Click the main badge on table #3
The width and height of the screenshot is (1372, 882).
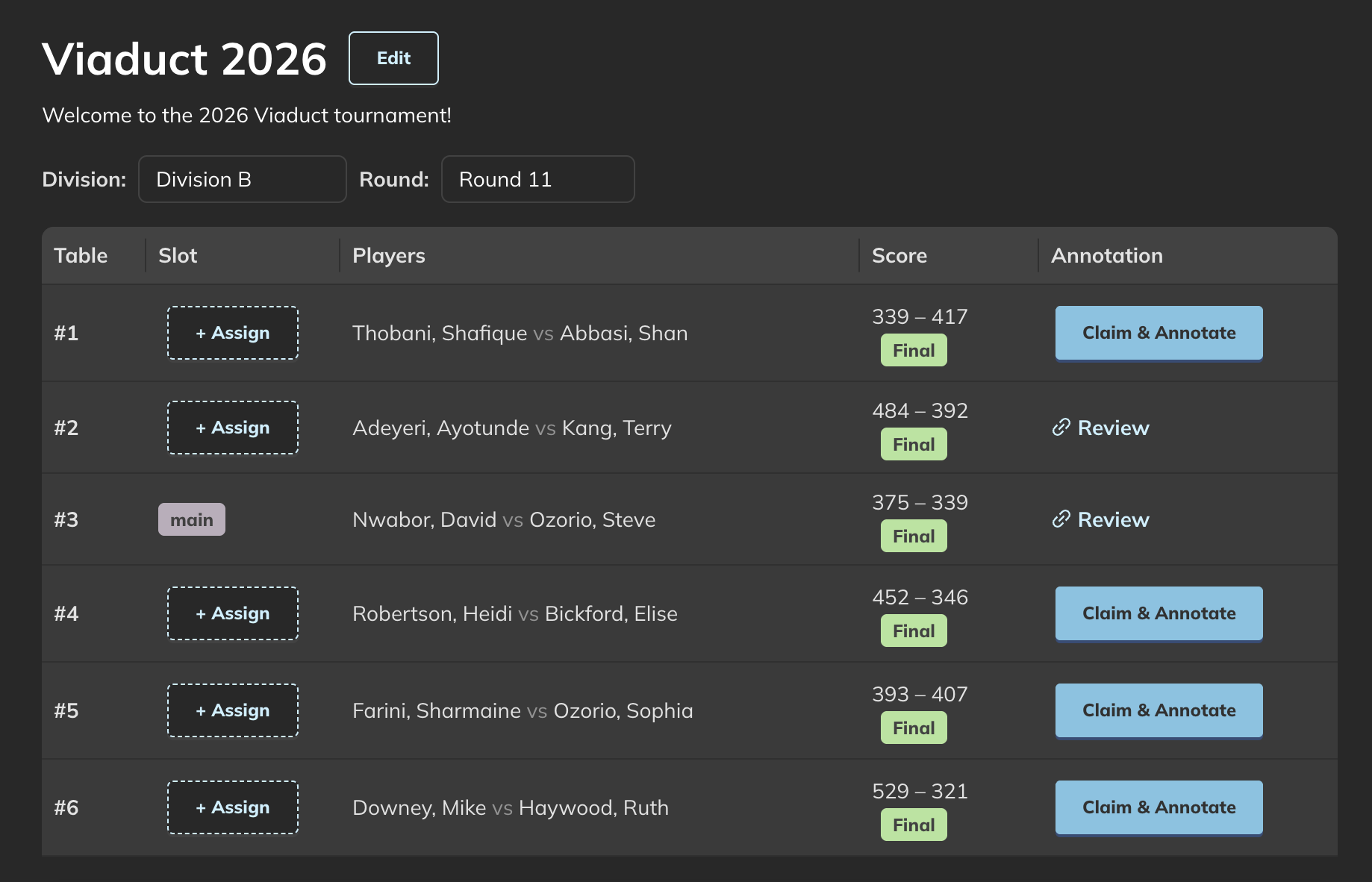coord(191,519)
